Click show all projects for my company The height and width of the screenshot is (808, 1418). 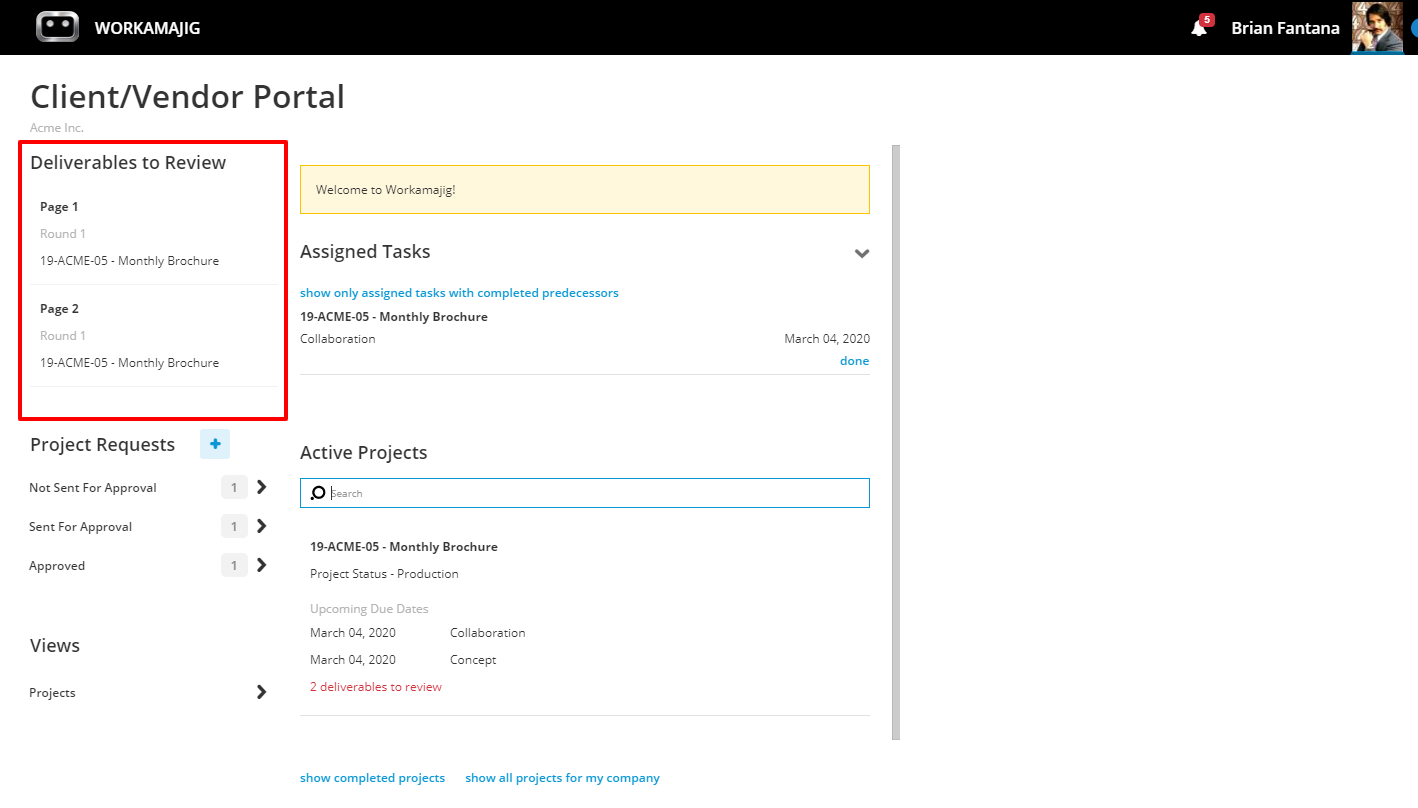pyautogui.click(x=562, y=778)
